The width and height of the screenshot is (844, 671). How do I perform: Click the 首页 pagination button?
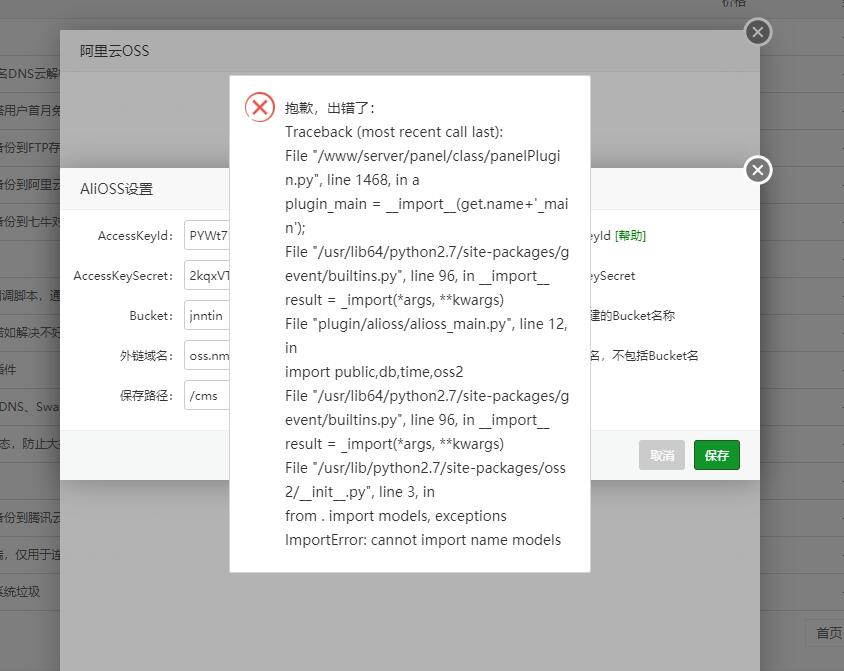[x=828, y=633]
